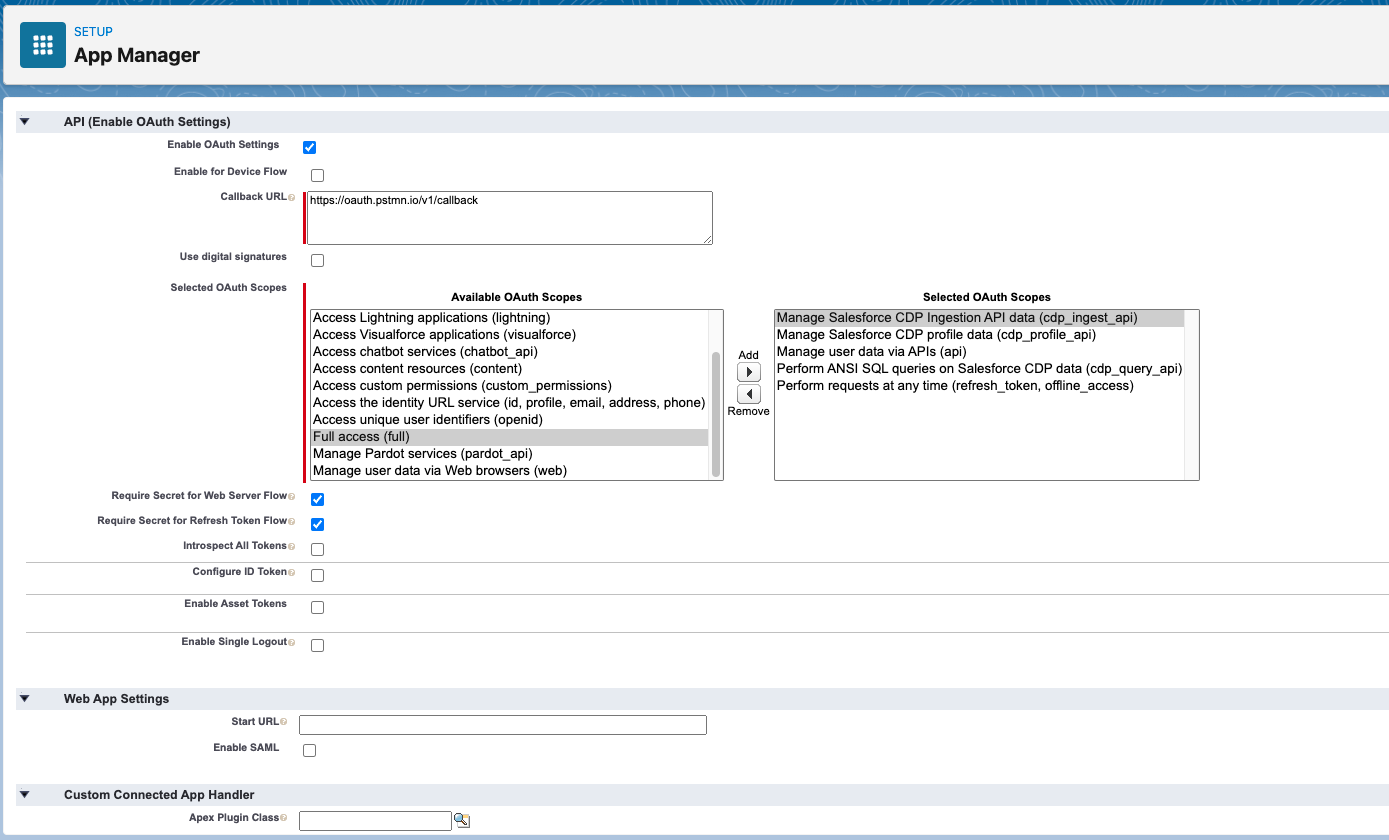Check Use digital signatures box

(x=317, y=261)
